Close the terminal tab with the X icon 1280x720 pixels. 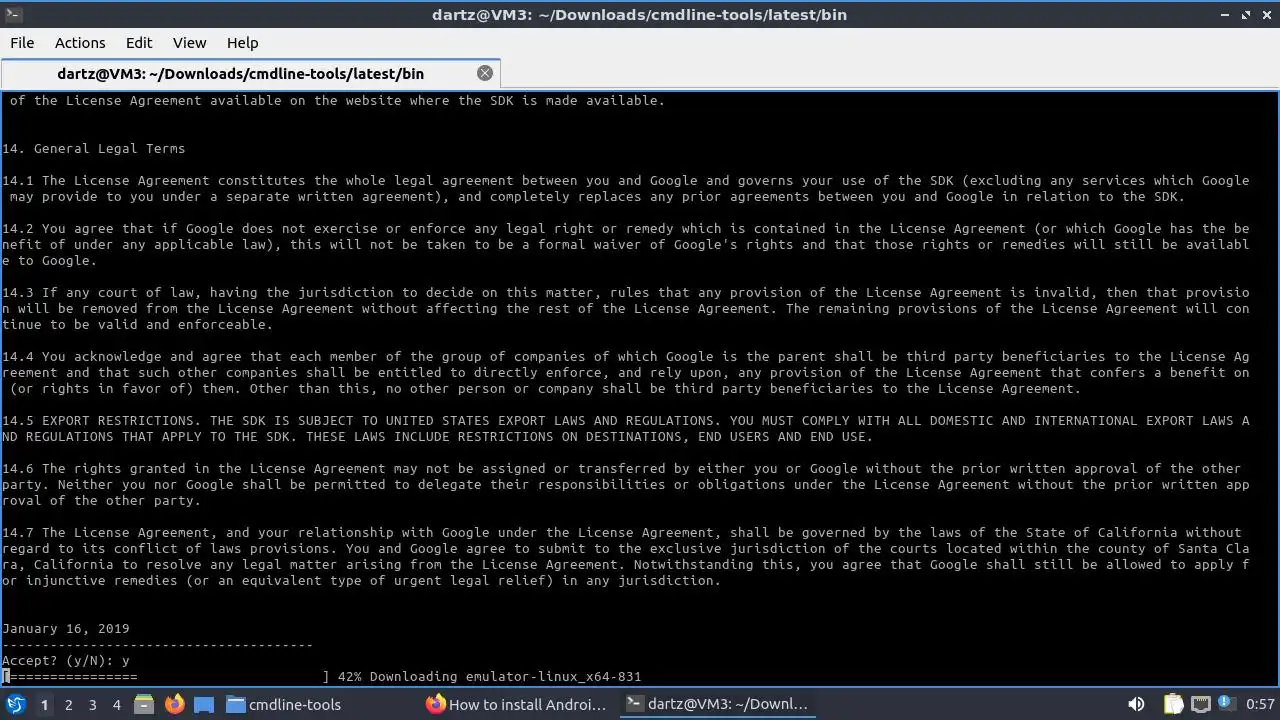pos(485,73)
